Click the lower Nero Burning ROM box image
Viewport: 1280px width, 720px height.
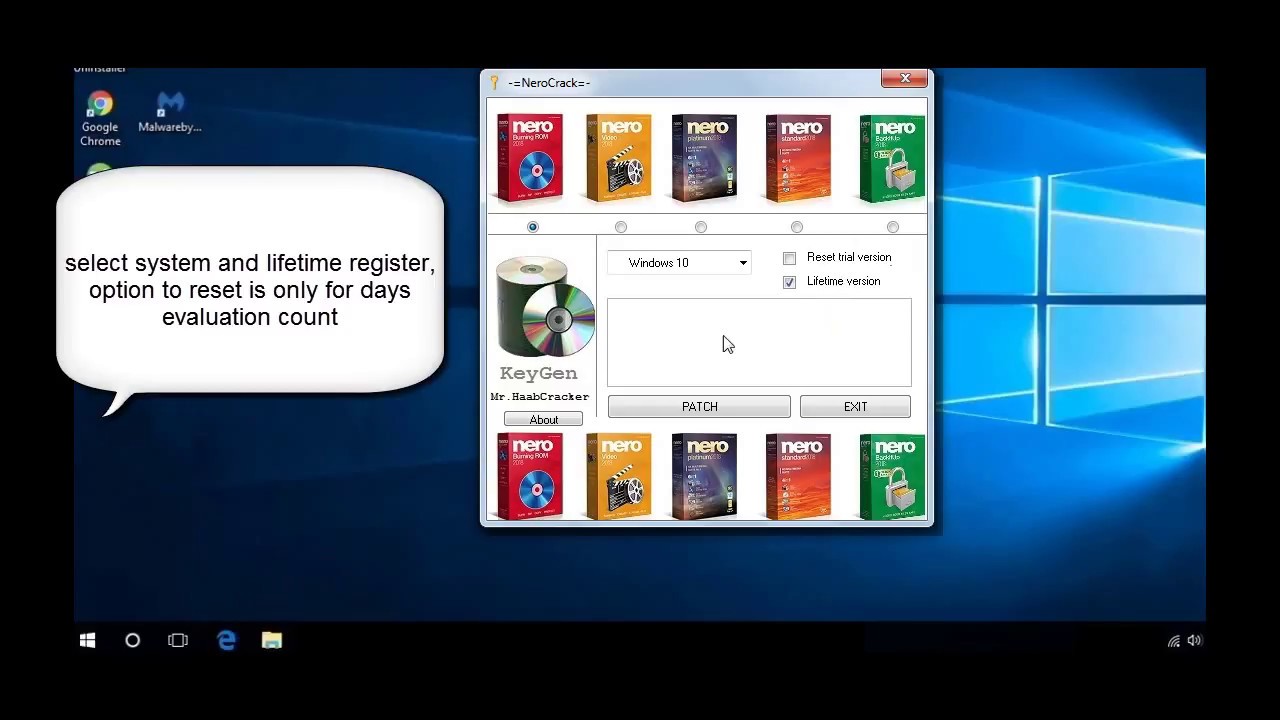pyautogui.click(x=530, y=477)
